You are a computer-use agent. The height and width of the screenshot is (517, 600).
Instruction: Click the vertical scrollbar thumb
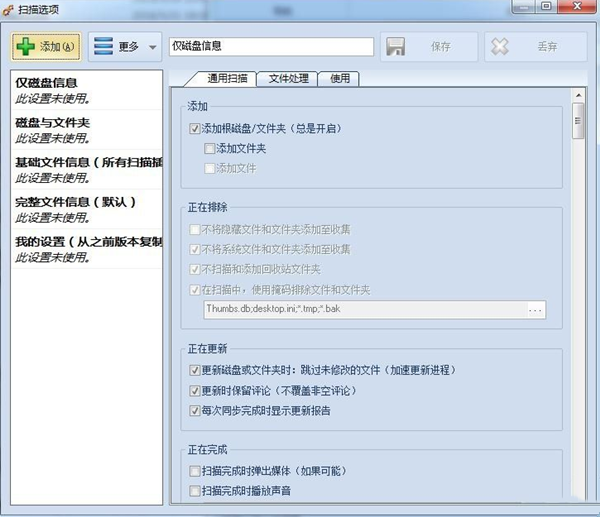(x=578, y=121)
